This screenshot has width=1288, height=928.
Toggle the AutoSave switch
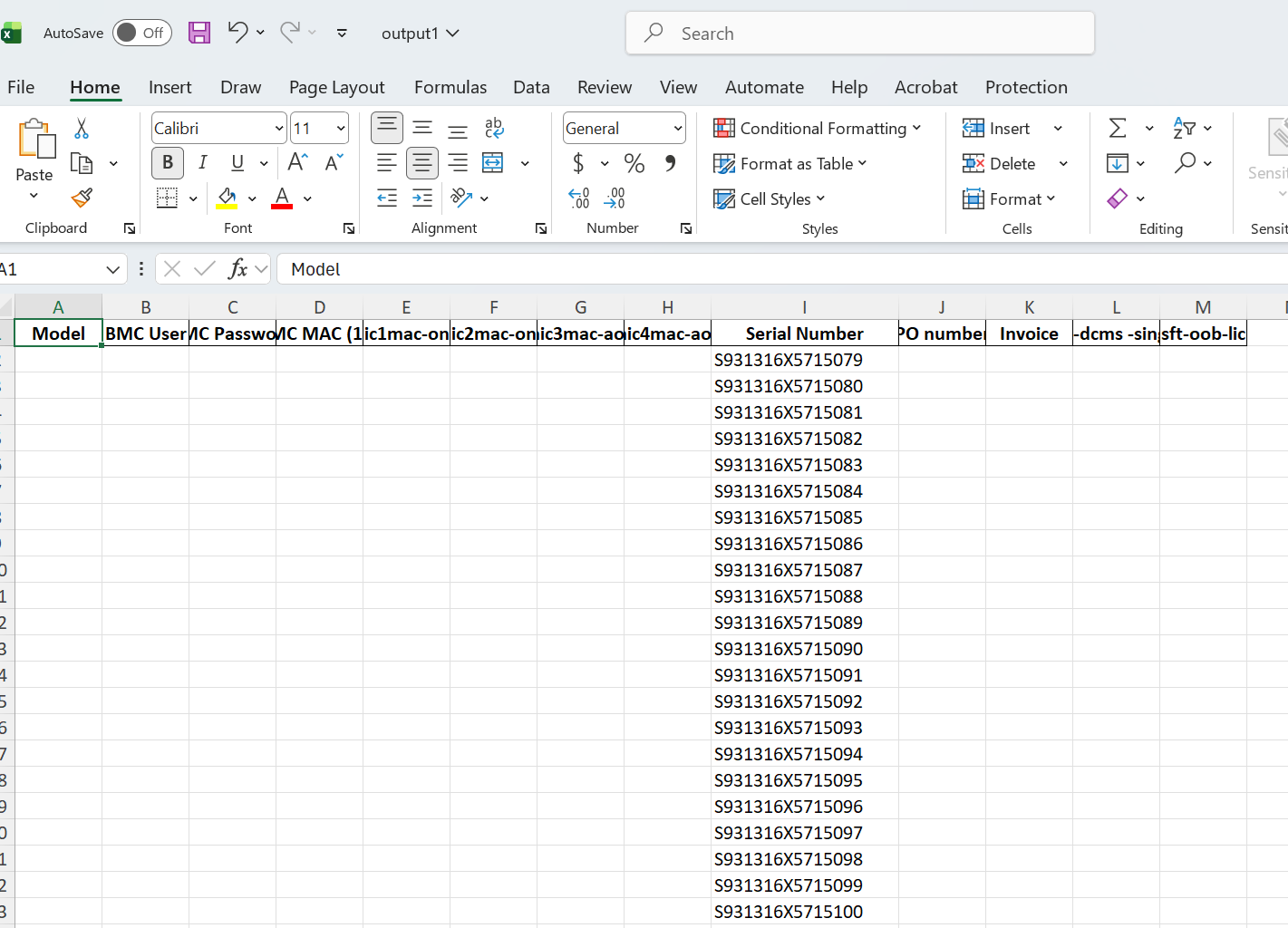tap(142, 34)
